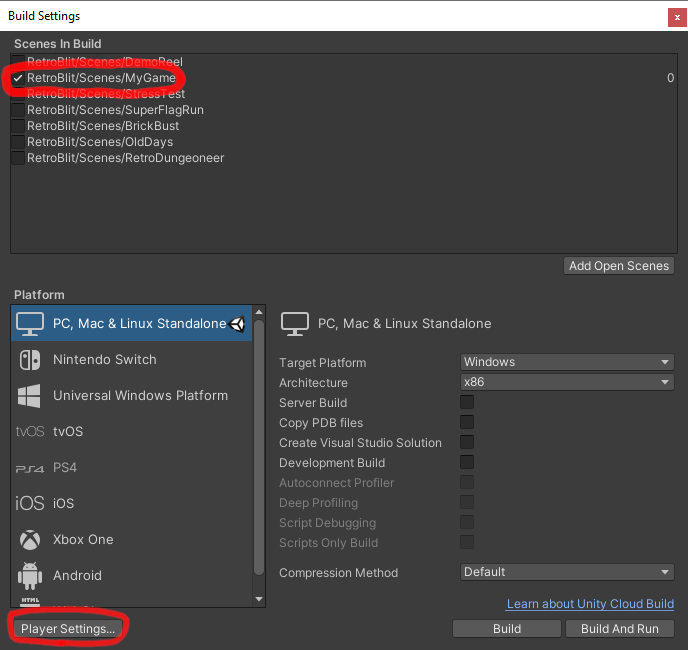Choose the iOS platform icon
Image resolution: width=688 pixels, height=650 pixels.
coord(30,503)
